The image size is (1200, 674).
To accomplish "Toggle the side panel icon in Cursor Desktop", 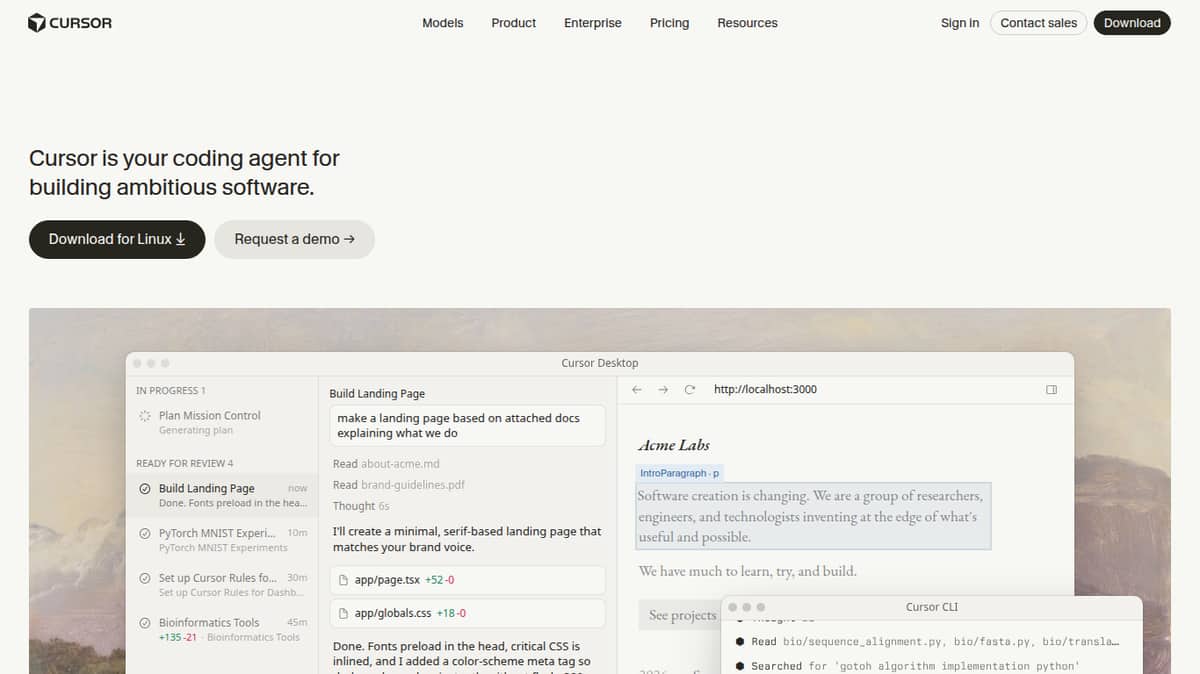I will 1051,389.
